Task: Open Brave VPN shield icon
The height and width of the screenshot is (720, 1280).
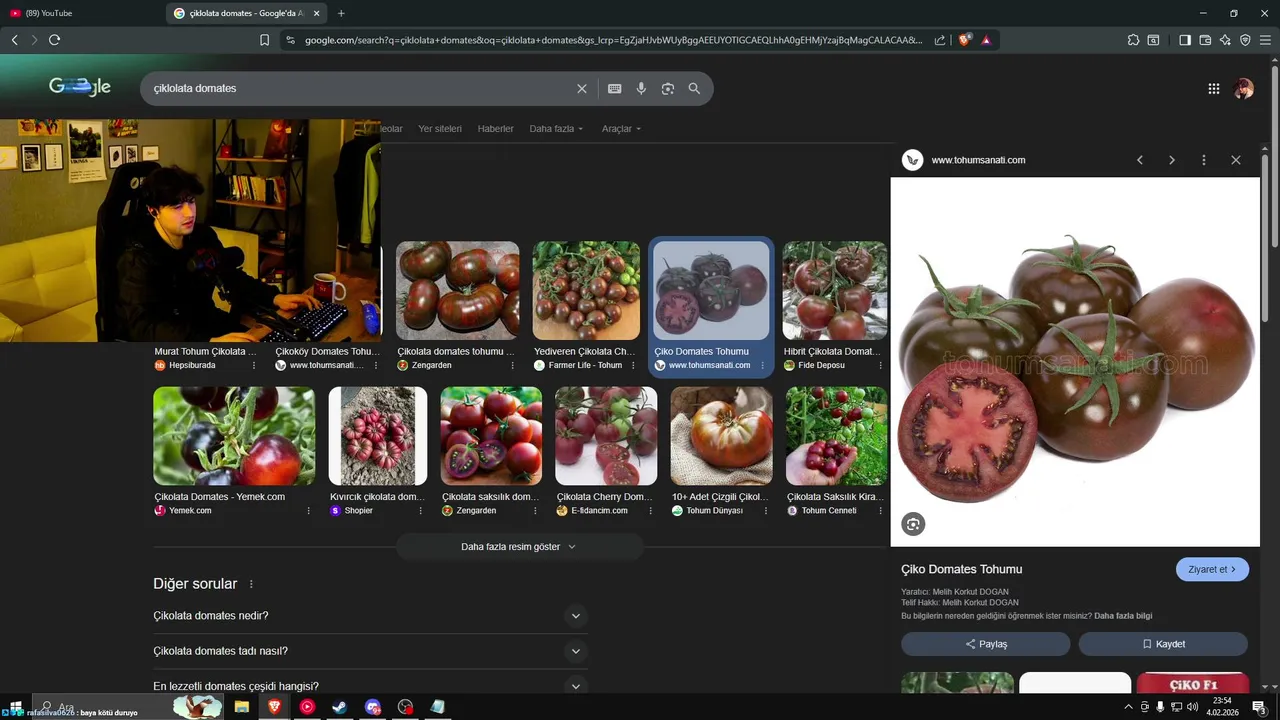Action: 1245,40
